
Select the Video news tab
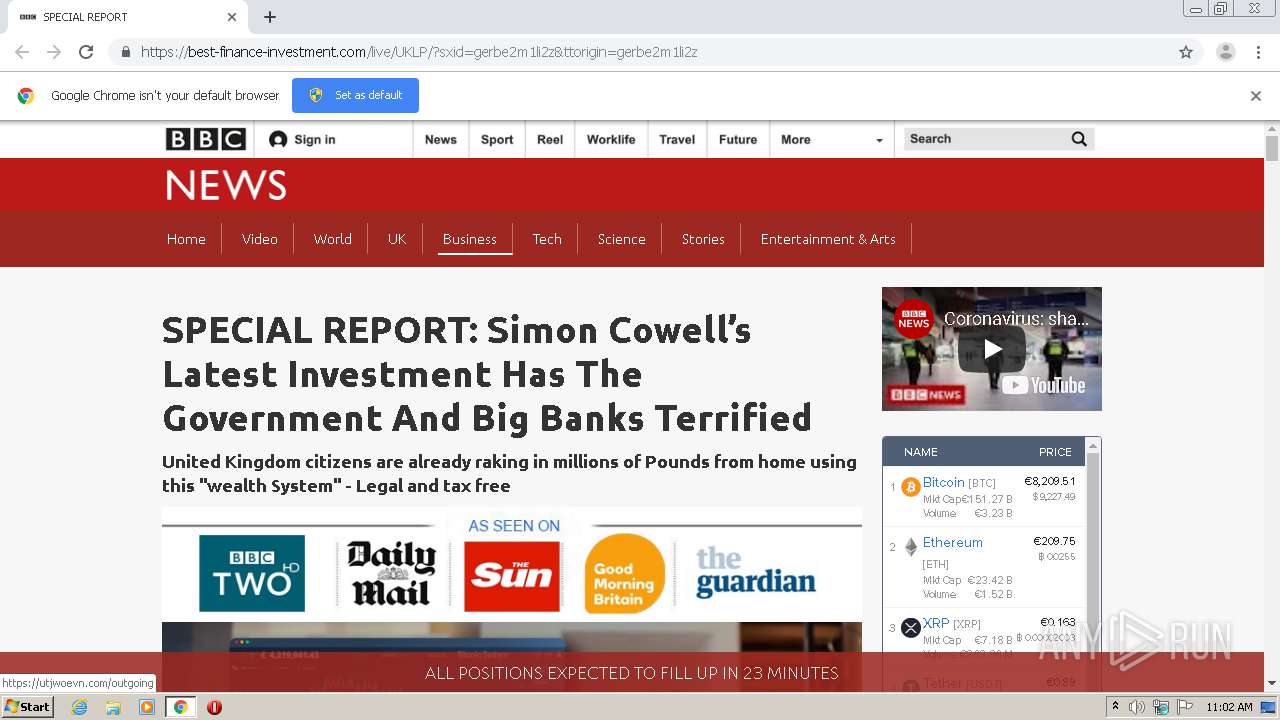pos(259,239)
